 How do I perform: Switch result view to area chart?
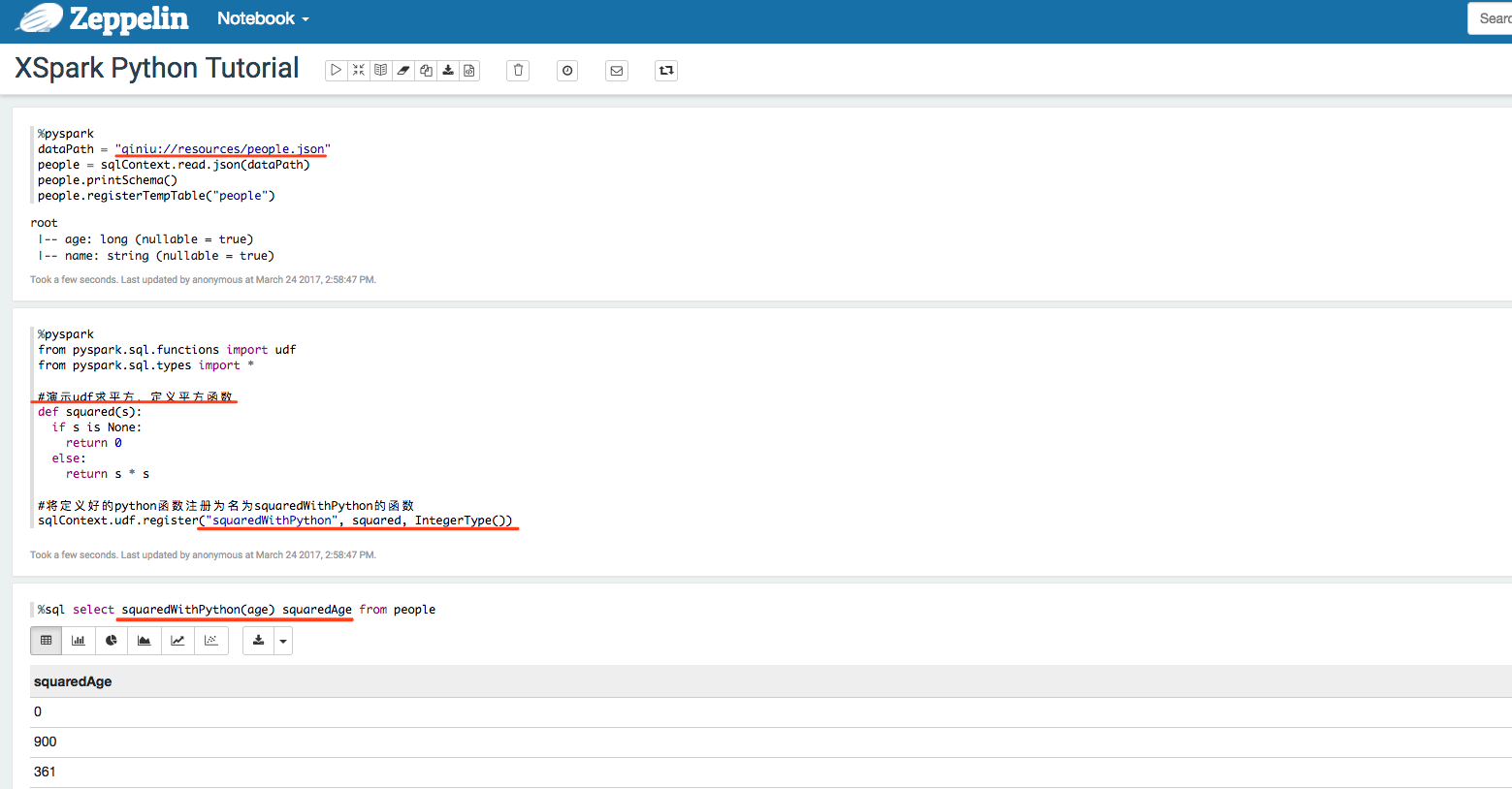pyautogui.click(x=145, y=641)
